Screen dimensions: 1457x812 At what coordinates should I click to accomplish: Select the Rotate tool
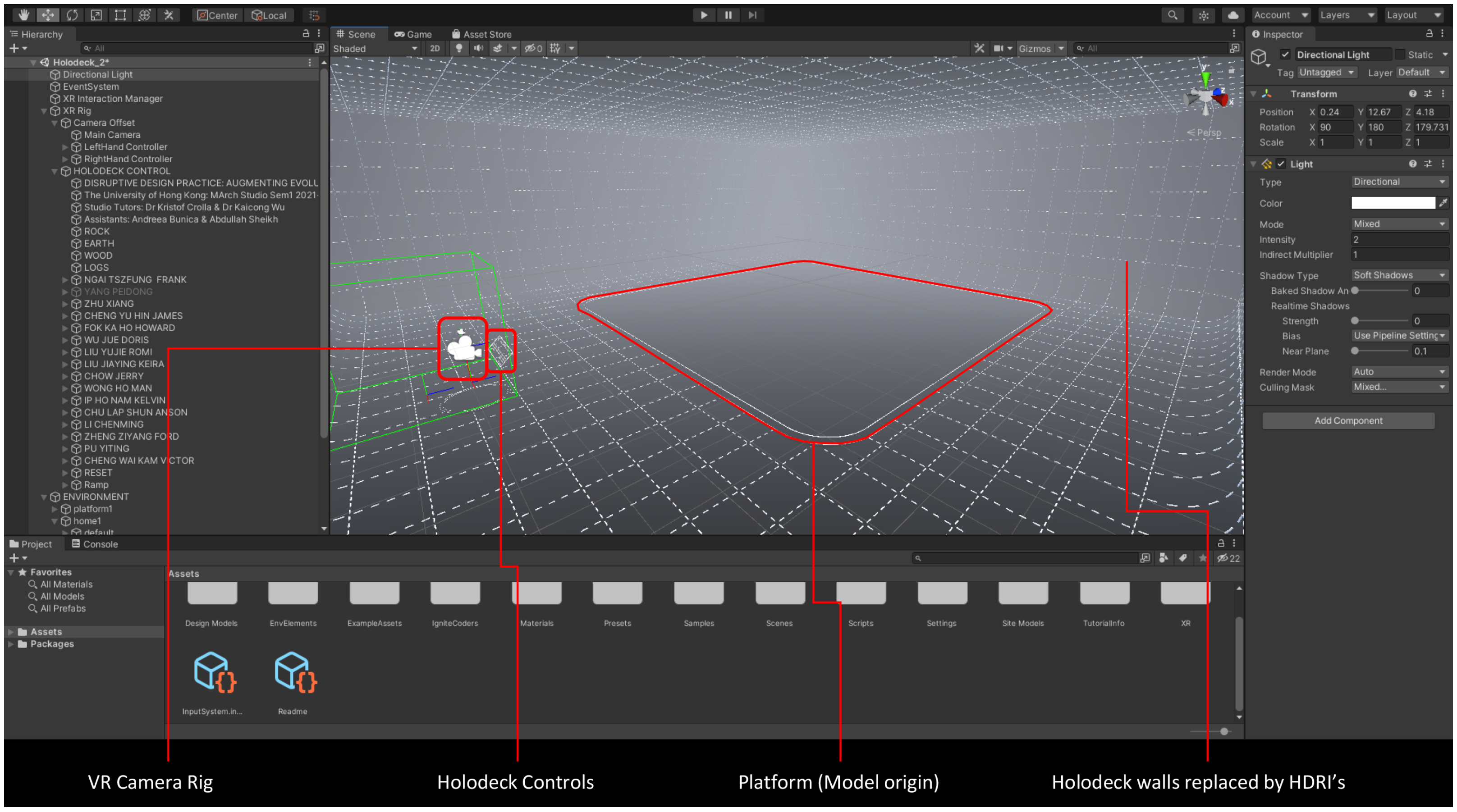[72, 15]
